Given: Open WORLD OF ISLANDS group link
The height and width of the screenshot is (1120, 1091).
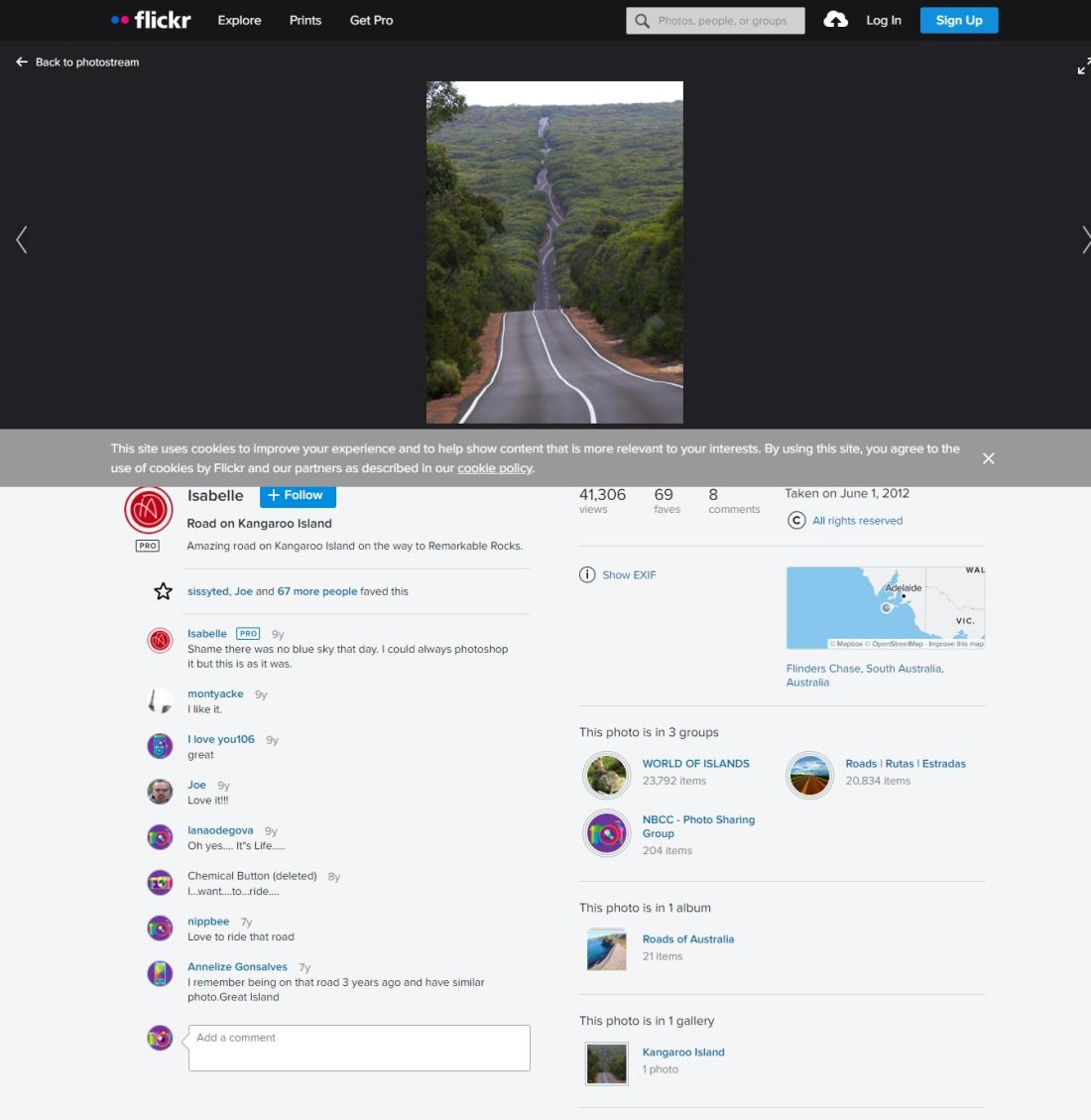Looking at the screenshot, I should tap(696, 764).
